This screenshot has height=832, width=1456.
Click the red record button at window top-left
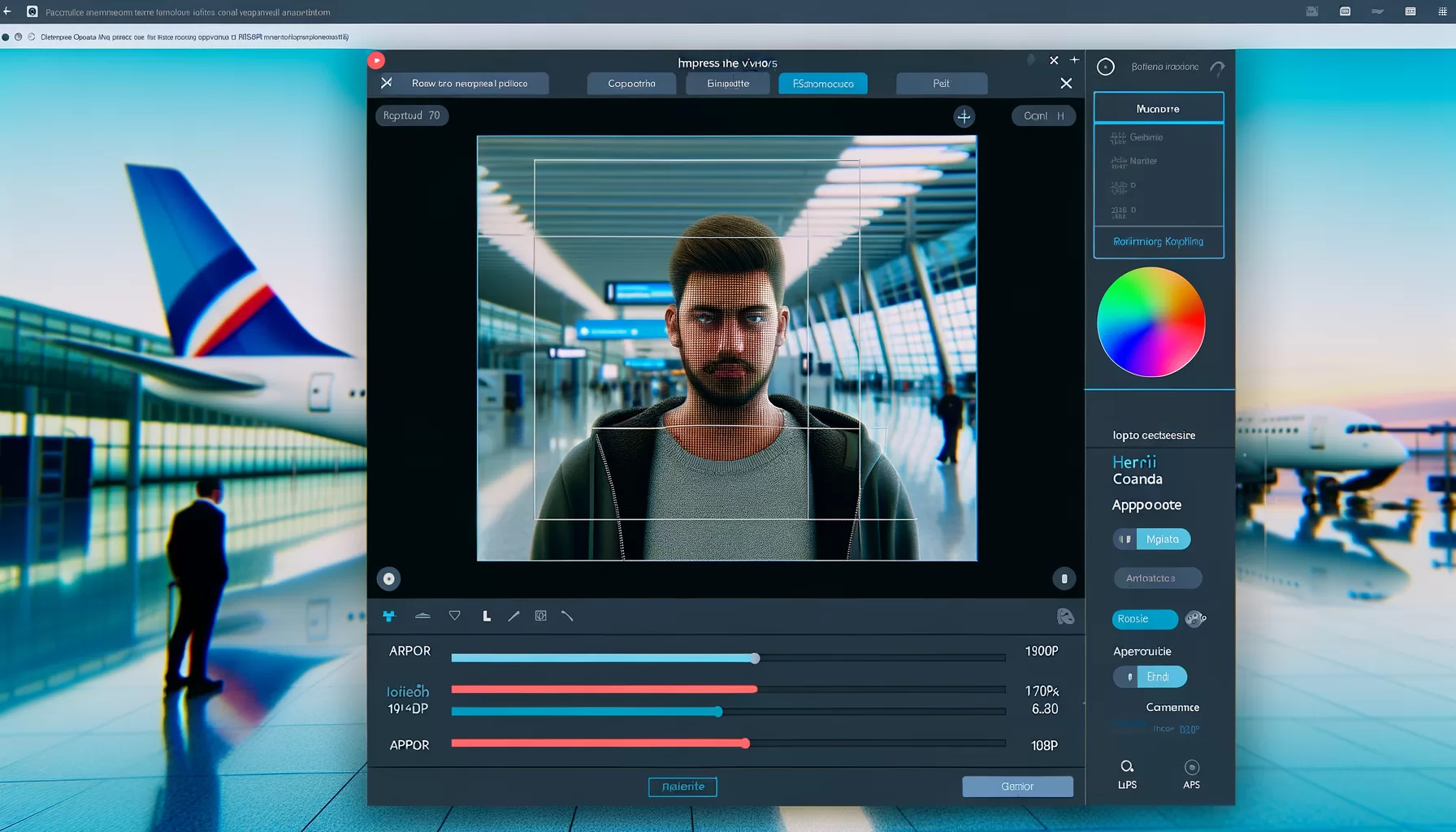point(376,60)
